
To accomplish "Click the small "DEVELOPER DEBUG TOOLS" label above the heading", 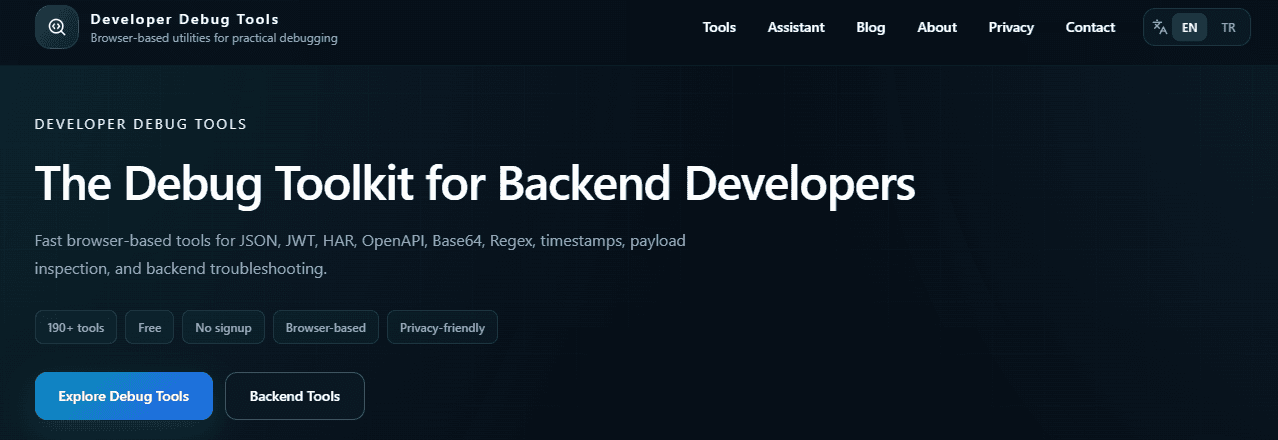I will click(141, 124).
